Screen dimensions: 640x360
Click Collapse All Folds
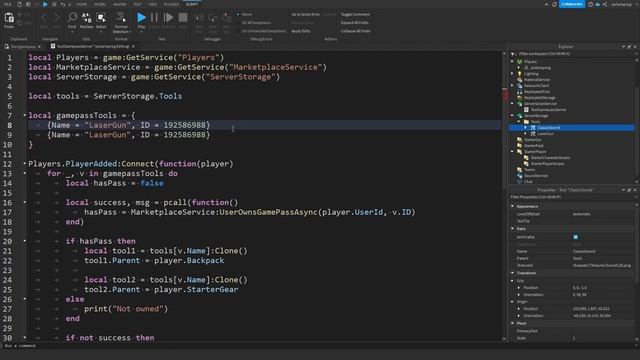(356, 31)
